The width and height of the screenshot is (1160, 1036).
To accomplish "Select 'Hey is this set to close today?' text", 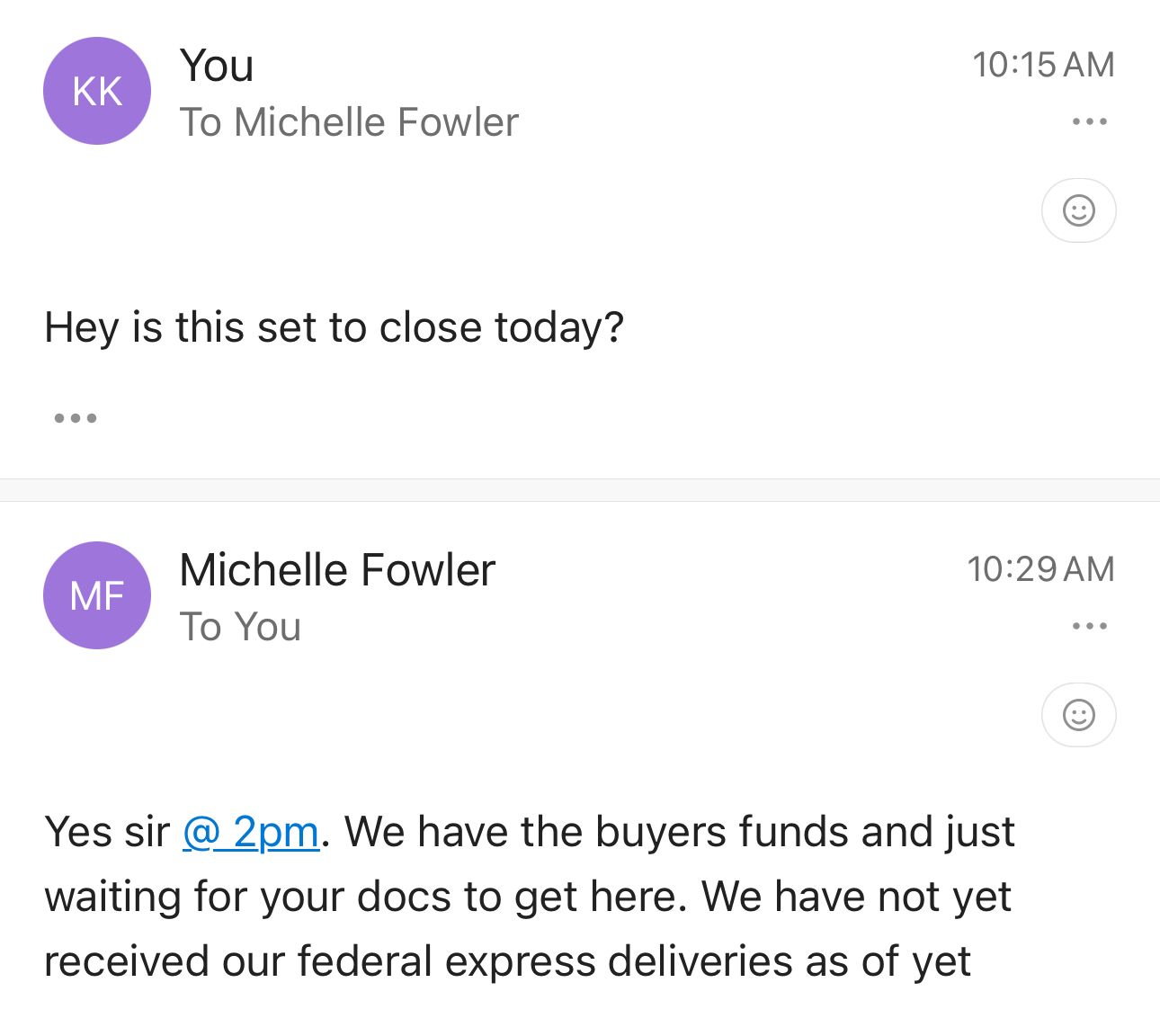I will [x=334, y=327].
